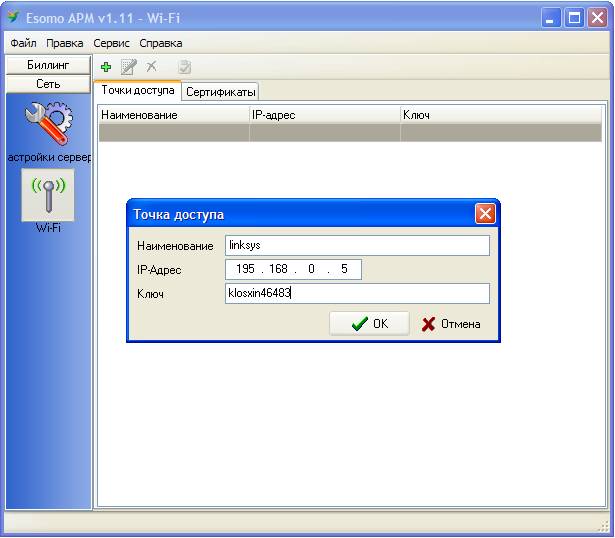Confirm the dialog with OK button
Image resolution: width=615 pixels, height=538 pixels.
(369, 324)
